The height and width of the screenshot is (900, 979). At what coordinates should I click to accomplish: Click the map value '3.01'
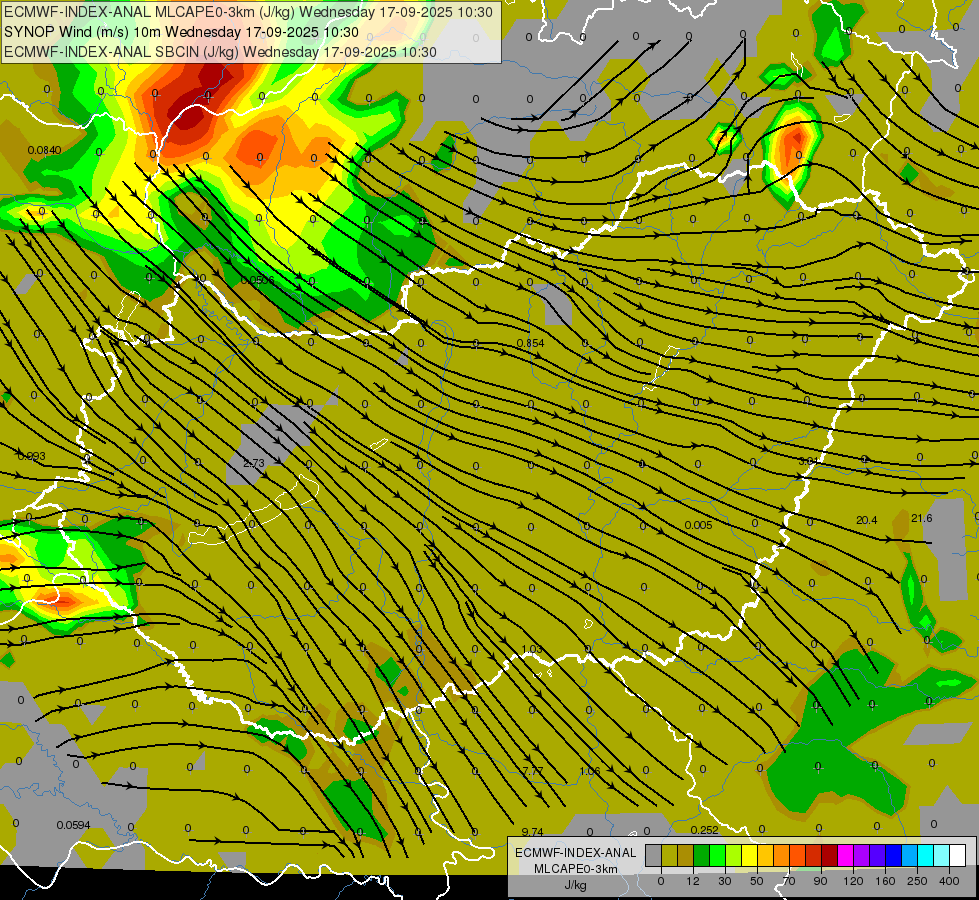click(x=808, y=461)
